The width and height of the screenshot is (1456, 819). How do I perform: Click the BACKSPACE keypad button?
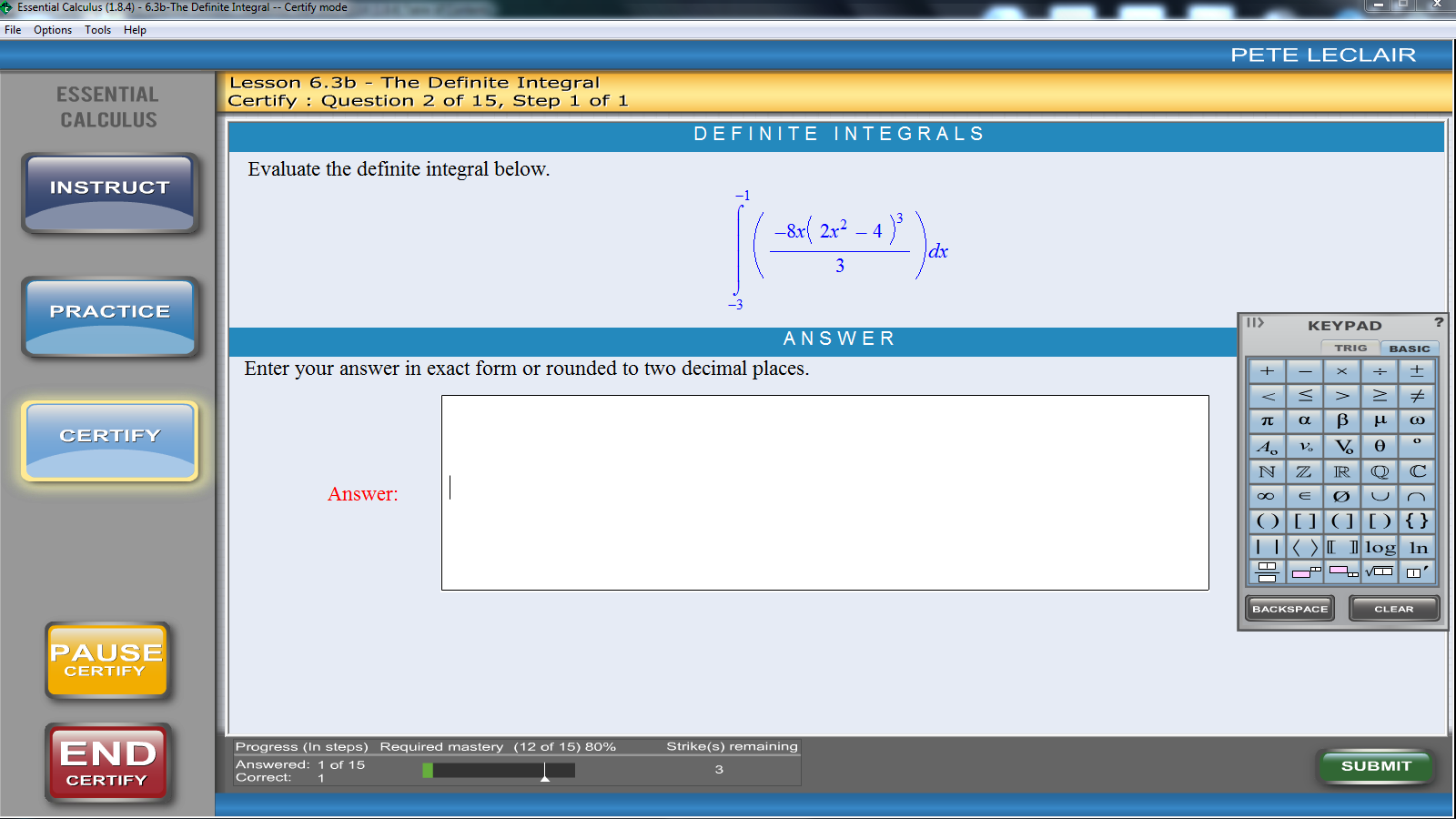click(x=1289, y=609)
